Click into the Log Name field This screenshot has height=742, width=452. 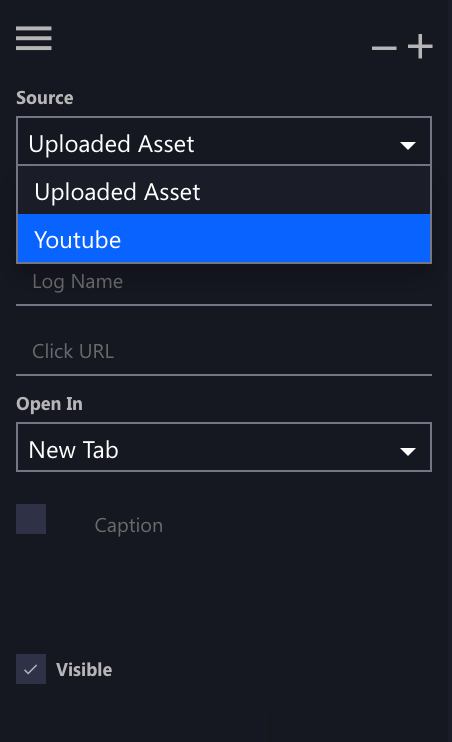tap(224, 282)
